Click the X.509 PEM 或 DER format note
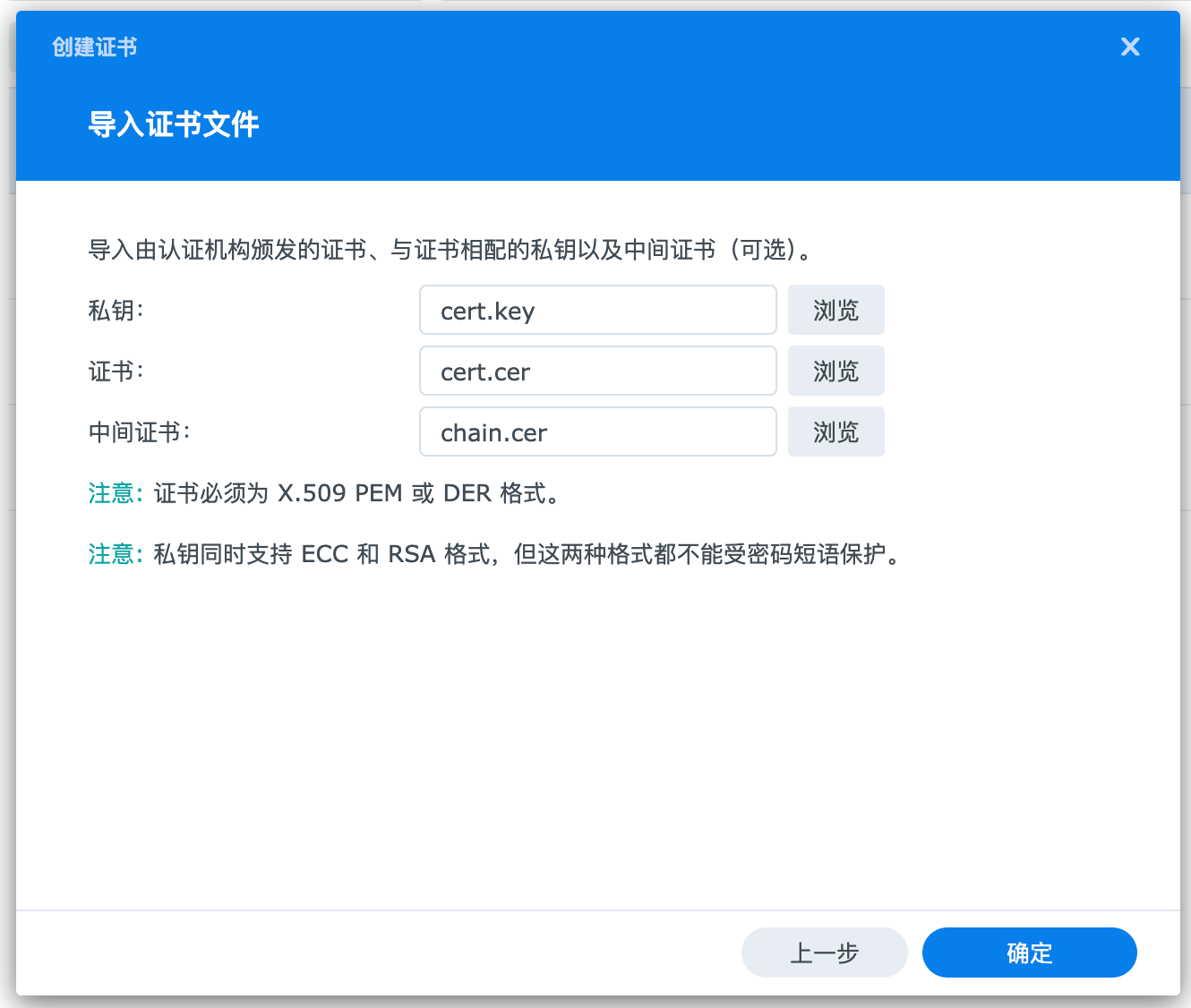The height and width of the screenshot is (1008, 1191). pyautogui.click(x=358, y=493)
